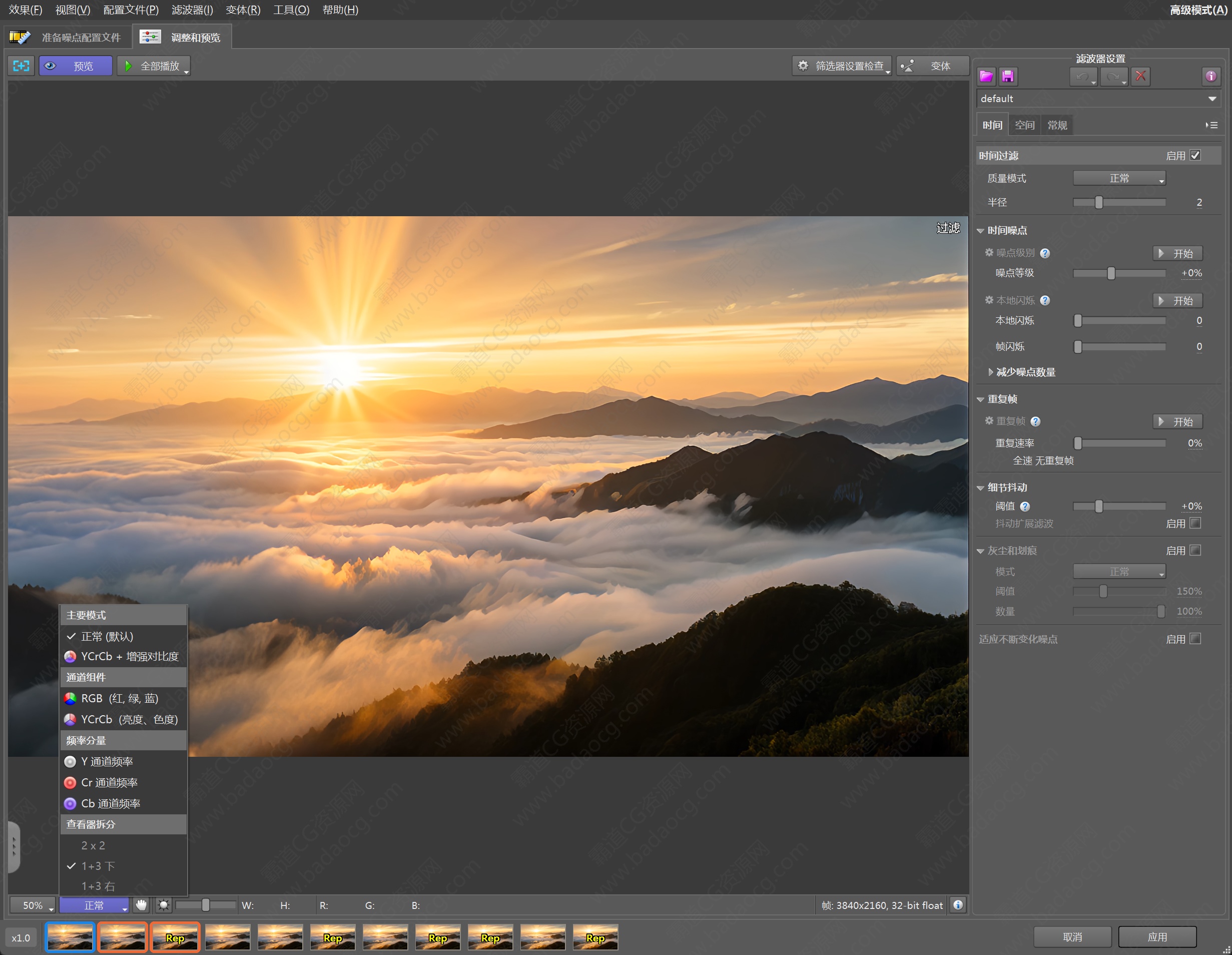Viewport: 1232px width, 955px height.
Task: Click help icon next to 阈值
Action: [1025, 507]
